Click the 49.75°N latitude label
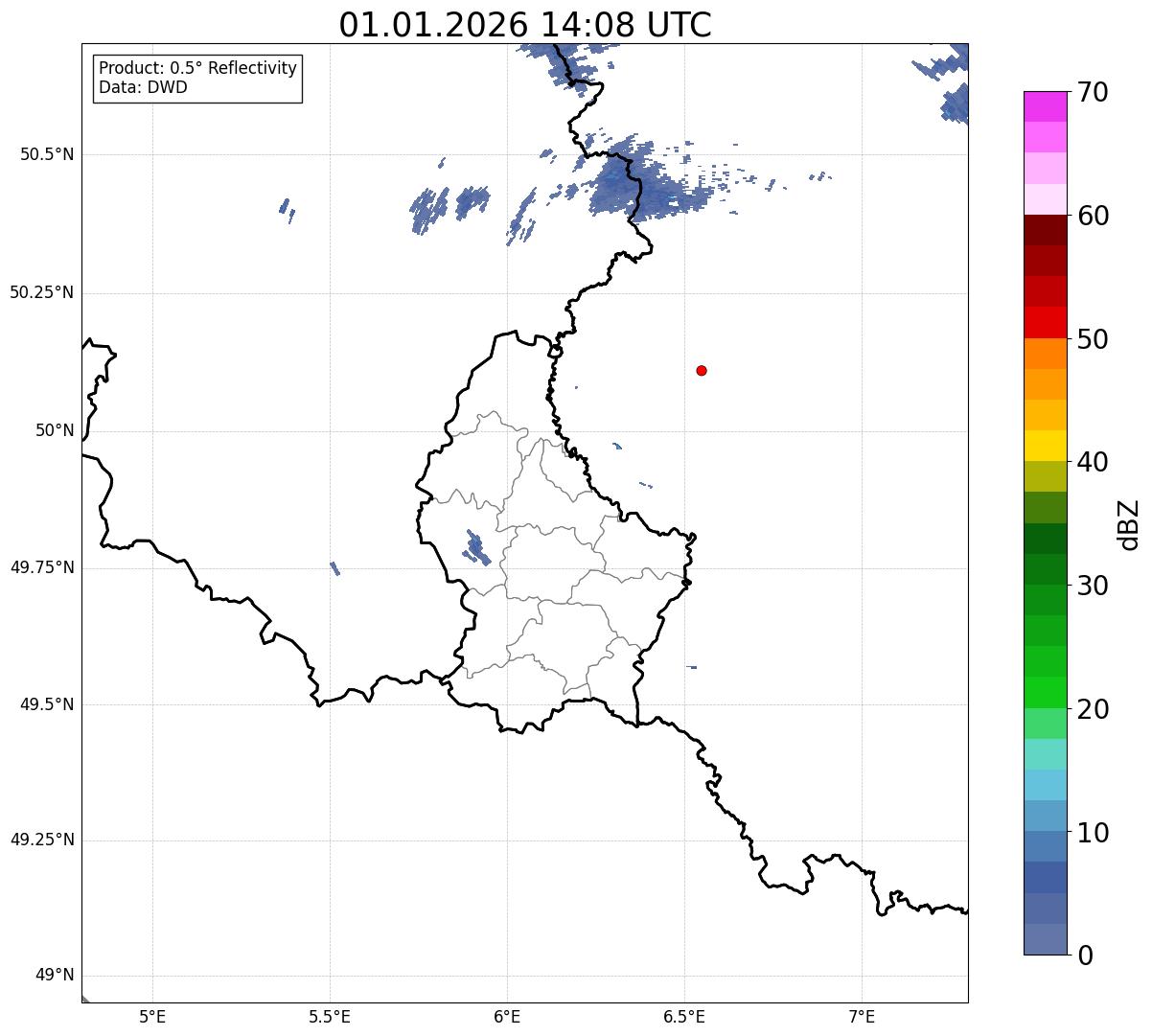Viewport: 1152px width, 1036px height. coord(41,568)
